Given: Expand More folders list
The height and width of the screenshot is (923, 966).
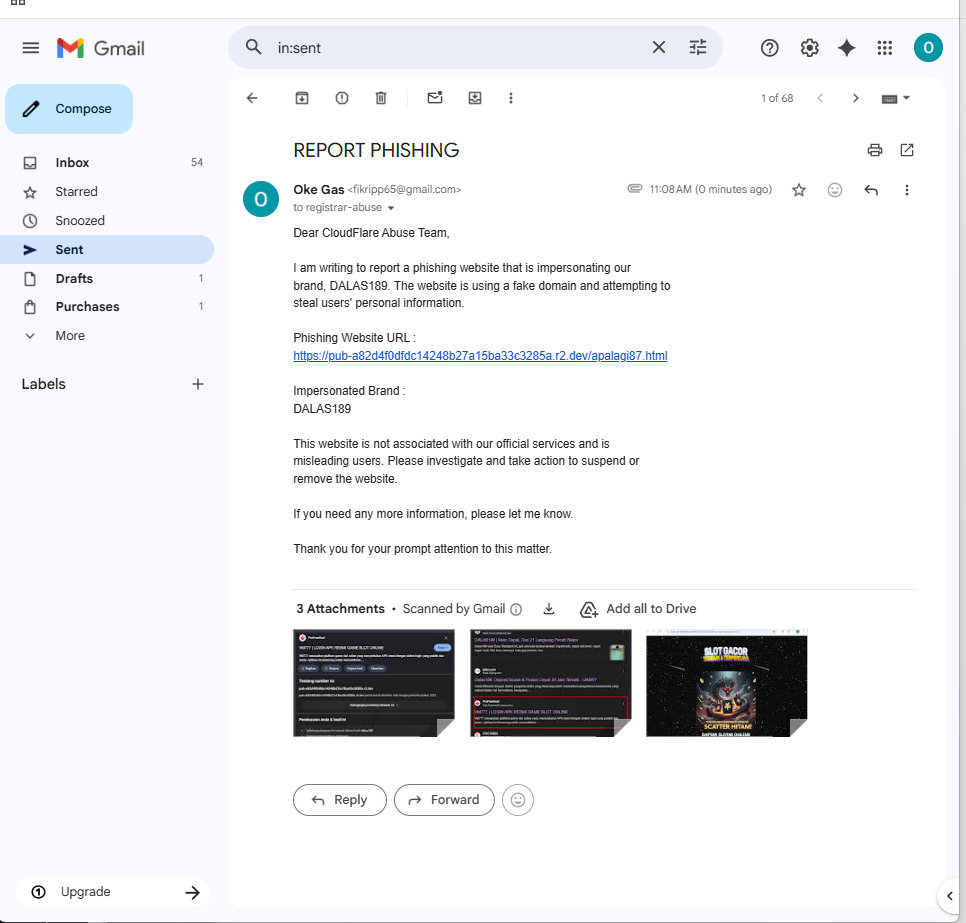Looking at the screenshot, I should [x=107, y=336].
